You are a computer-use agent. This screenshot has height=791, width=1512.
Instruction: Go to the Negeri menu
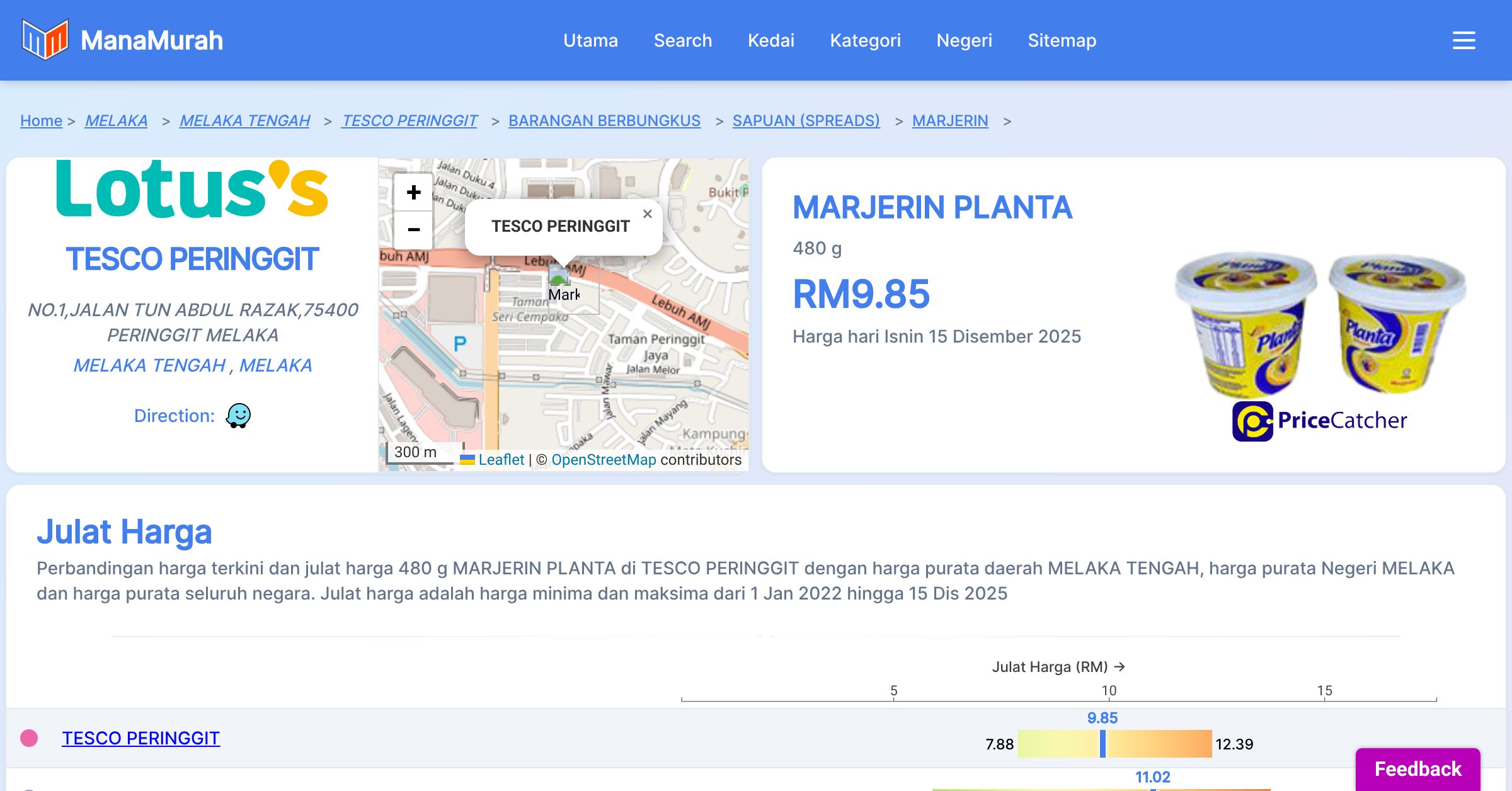coord(964,40)
